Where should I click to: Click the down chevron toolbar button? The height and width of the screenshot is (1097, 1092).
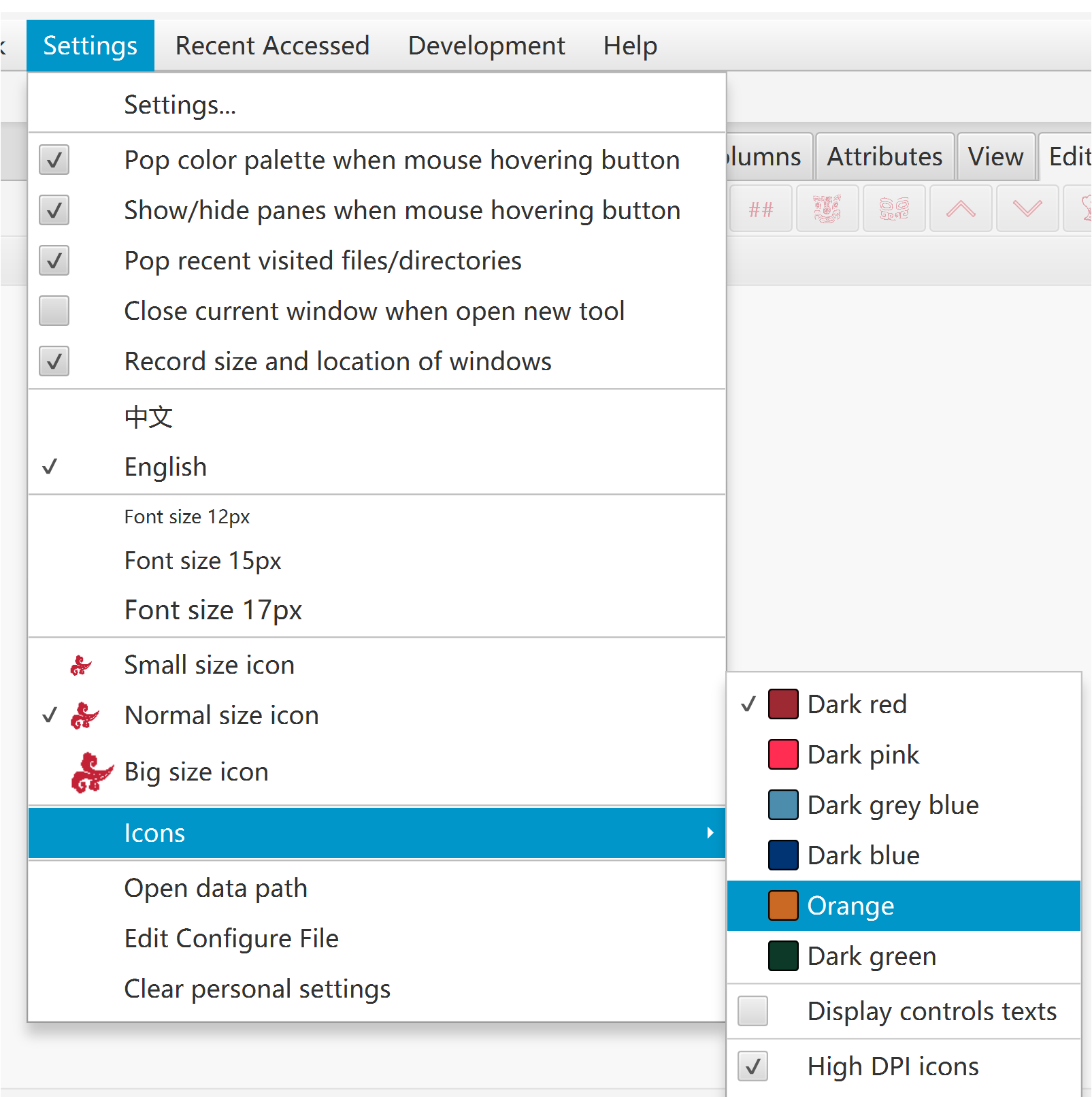(1027, 208)
